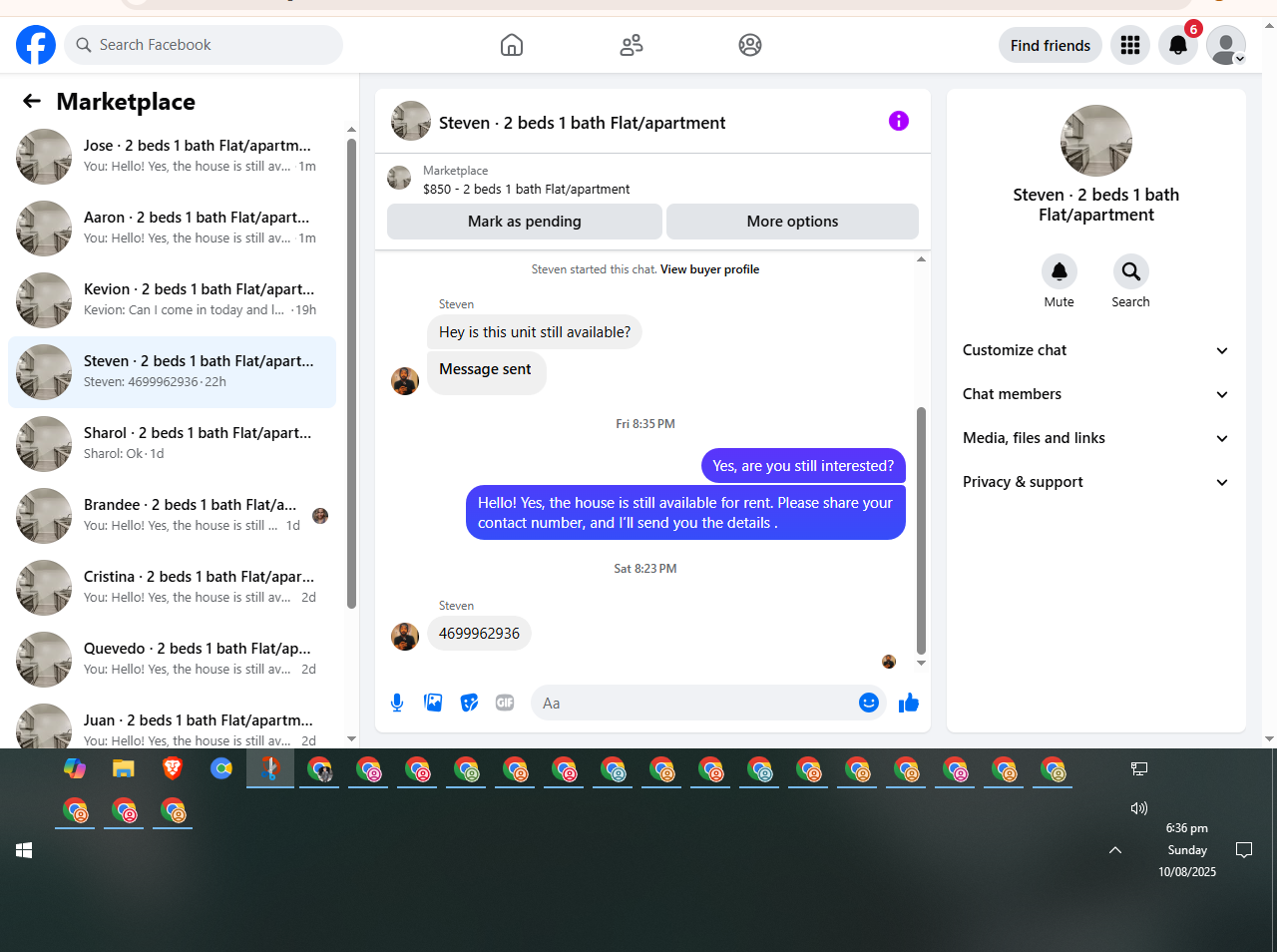The image size is (1277, 952).
Task: Open File Explorer from the taskbar
Action: (x=124, y=768)
